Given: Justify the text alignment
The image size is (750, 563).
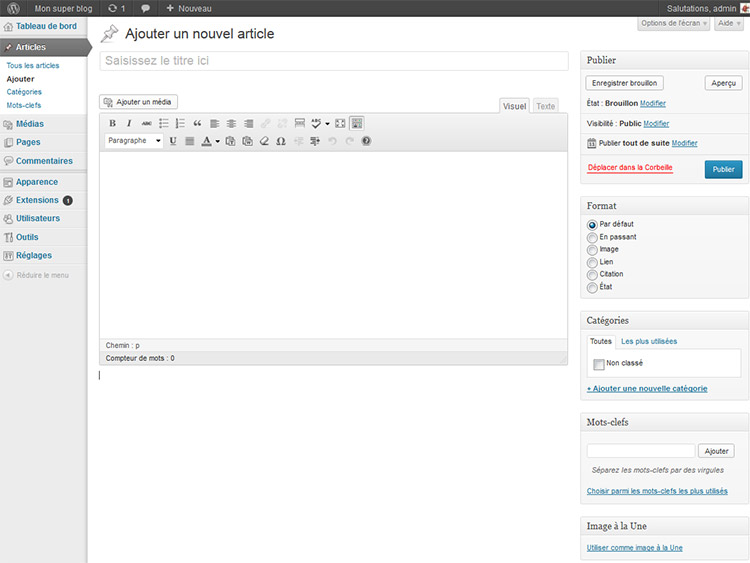Looking at the screenshot, I should [190, 141].
